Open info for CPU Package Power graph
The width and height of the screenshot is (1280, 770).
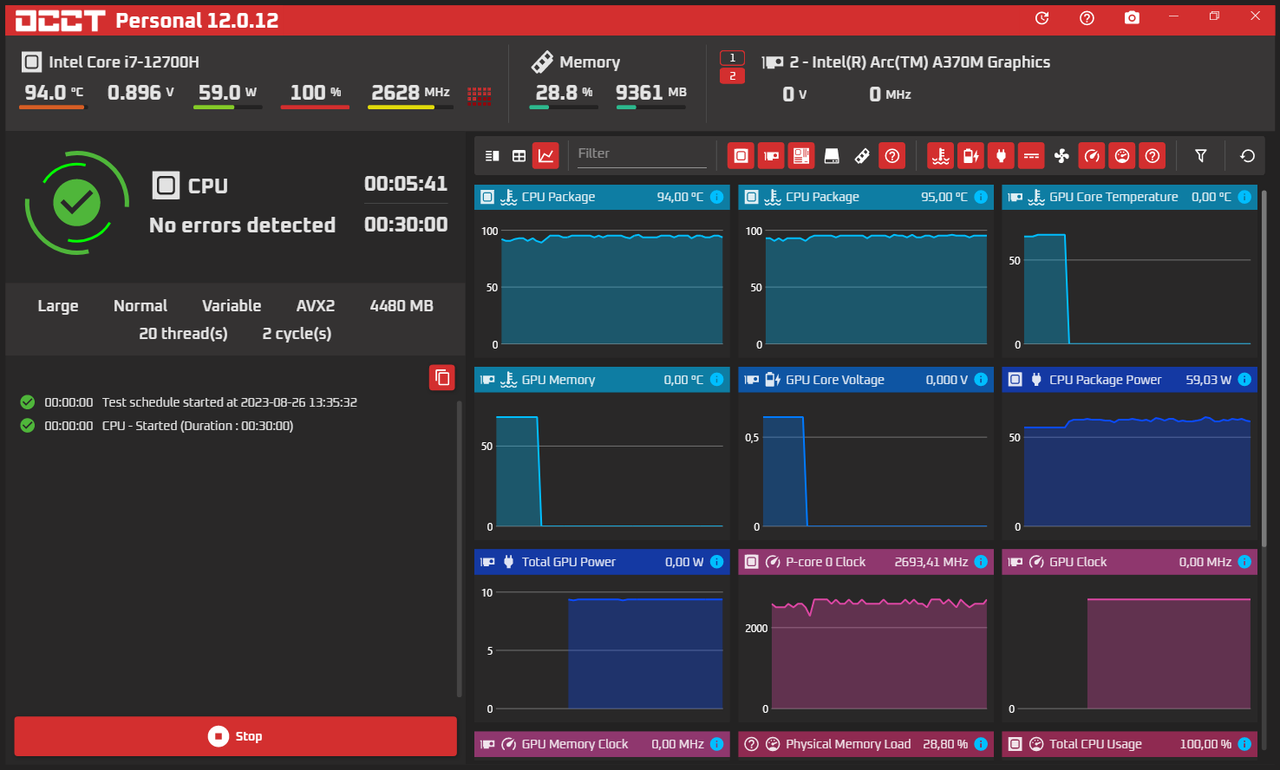[x=1244, y=380]
